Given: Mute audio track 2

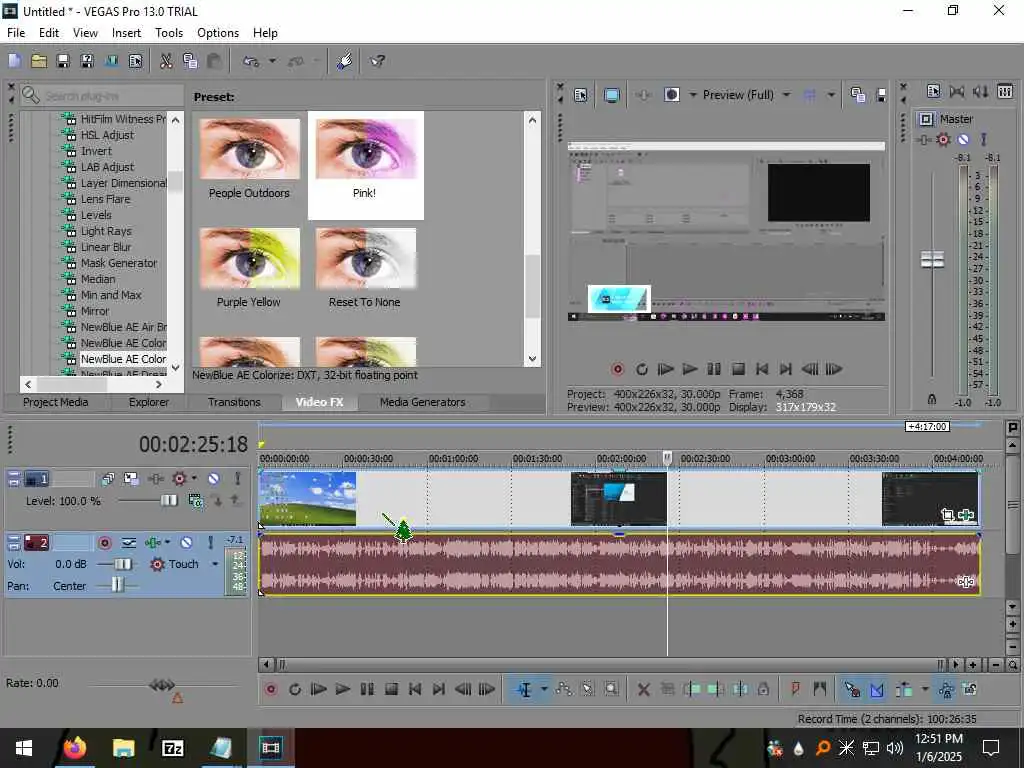Looking at the screenshot, I should [186, 543].
